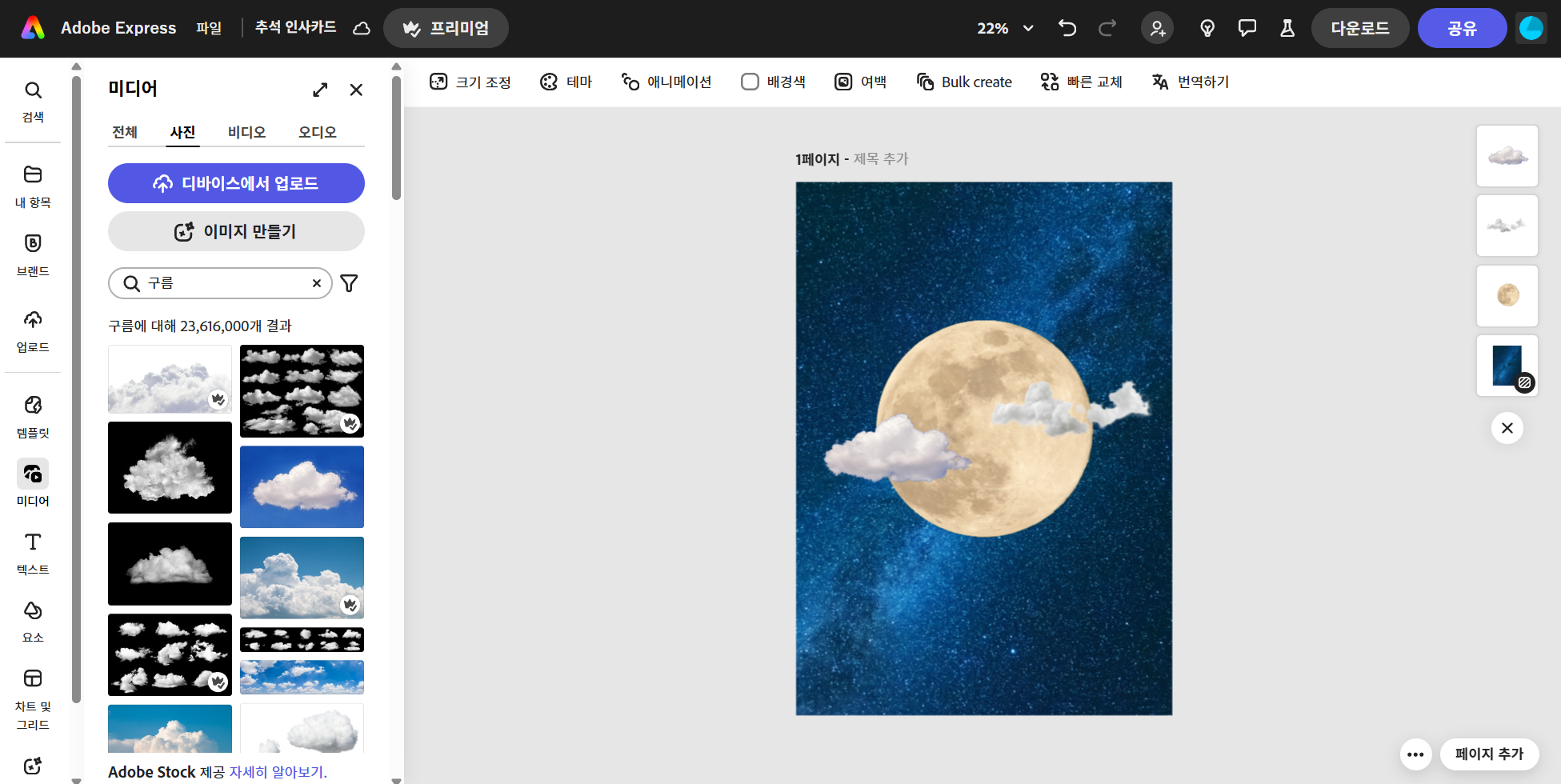Image resolution: width=1561 pixels, height=784 pixels.
Task: Switch to the 오디오 tab
Action: [317, 132]
